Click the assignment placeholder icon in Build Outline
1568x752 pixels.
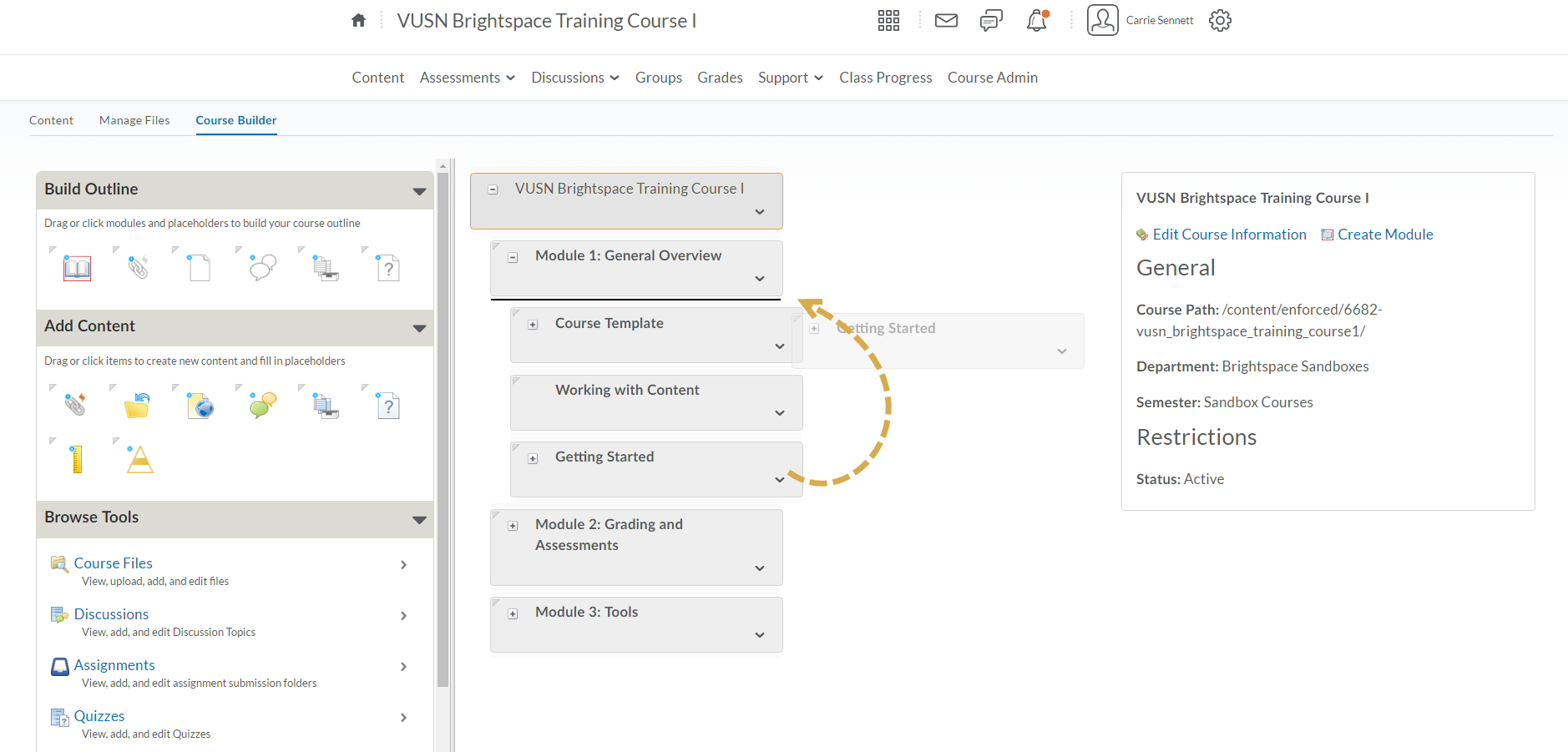[x=326, y=268]
